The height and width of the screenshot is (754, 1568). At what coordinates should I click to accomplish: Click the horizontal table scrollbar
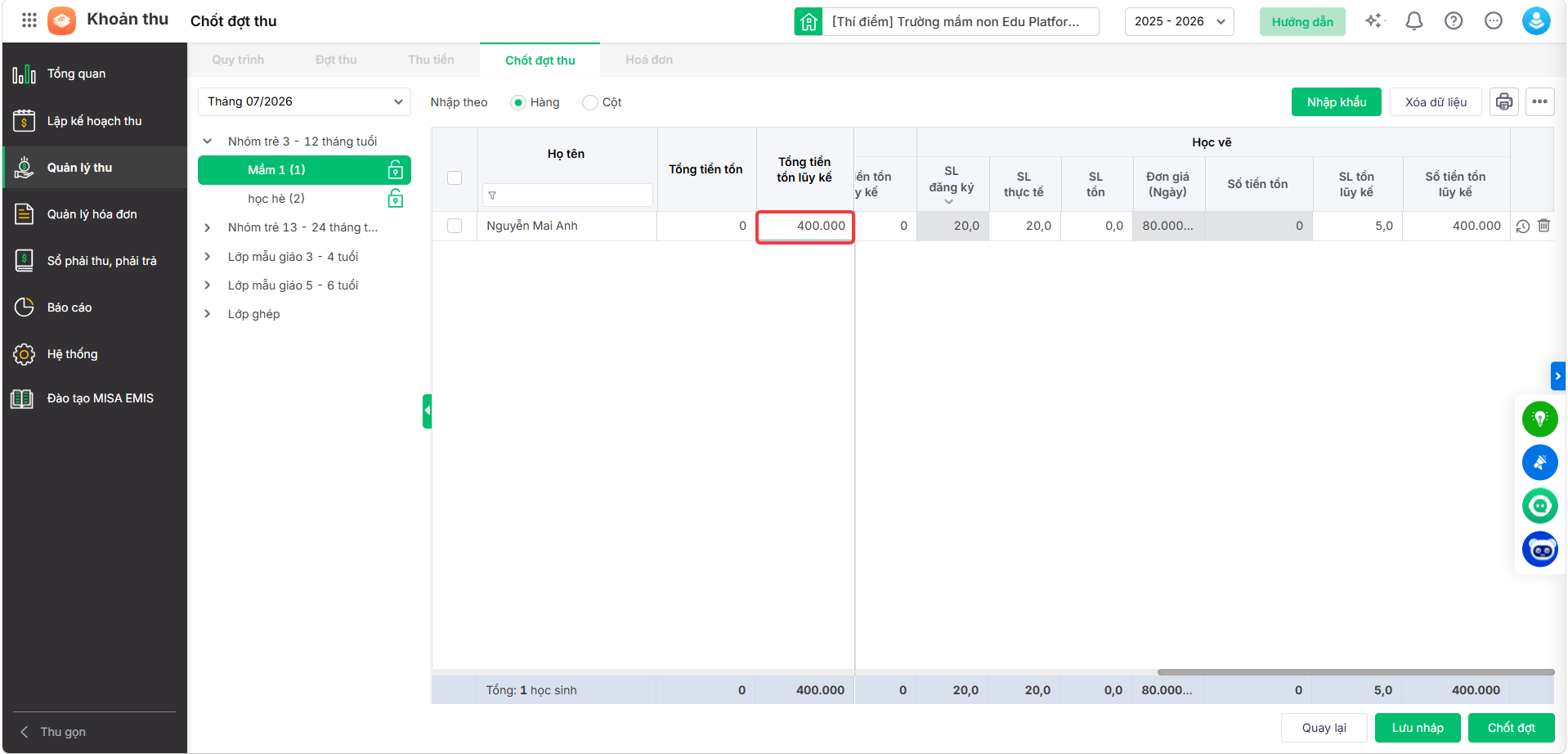click(1355, 672)
